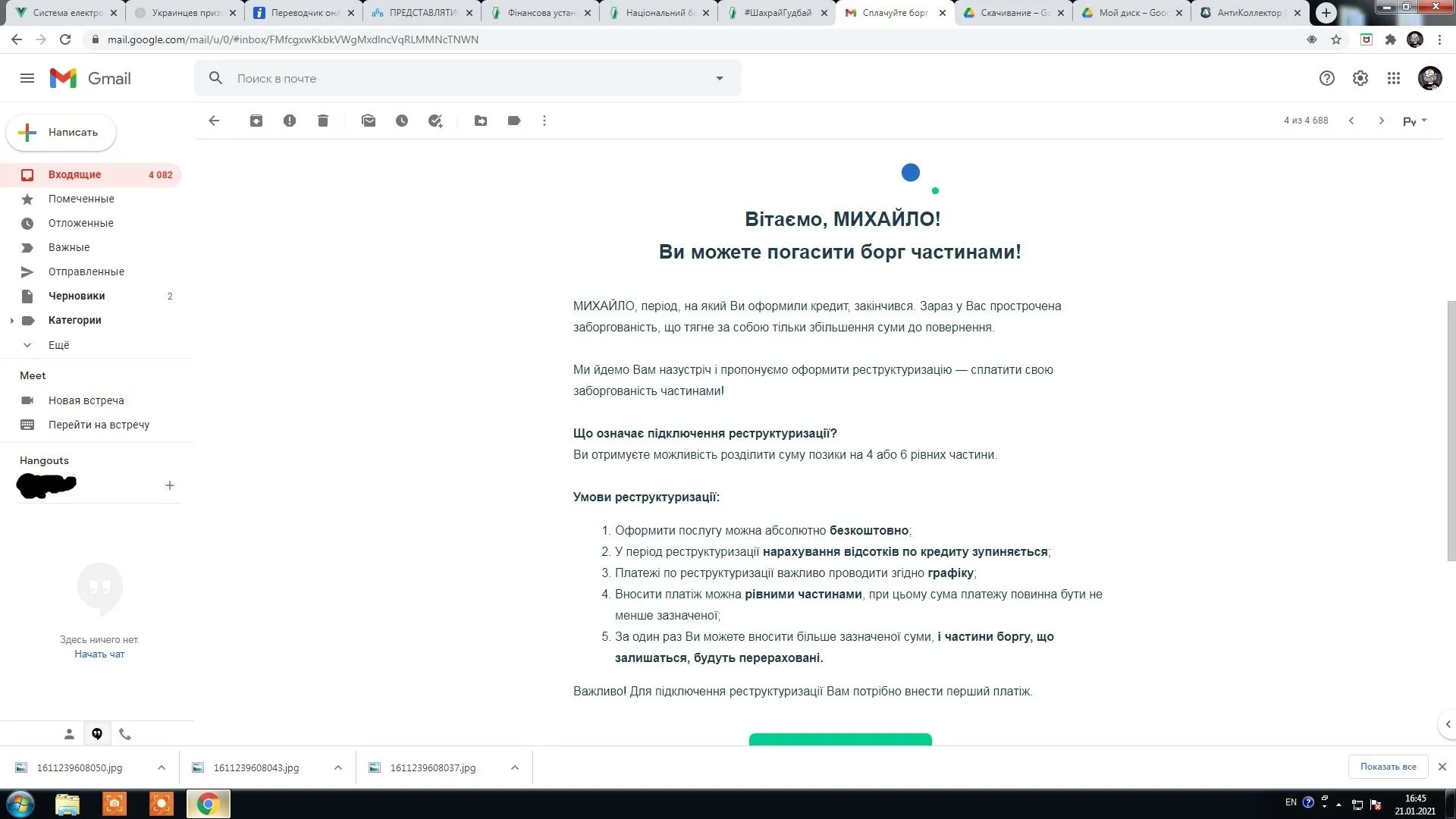Screen dimensions: 1456x819
Task: Expand Ещё to show more labels
Action: coord(58,345)
